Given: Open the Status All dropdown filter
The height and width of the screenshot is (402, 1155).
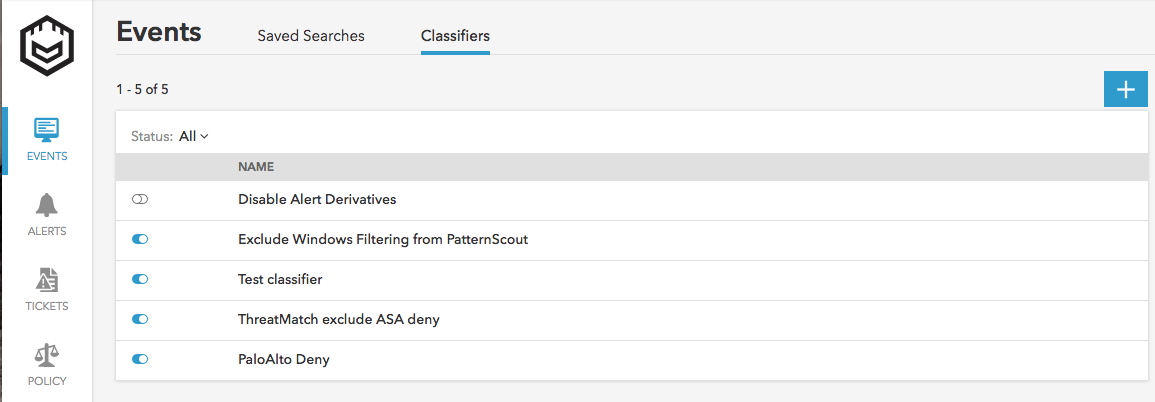Looking at the screenshot, I should coord(193,136).
